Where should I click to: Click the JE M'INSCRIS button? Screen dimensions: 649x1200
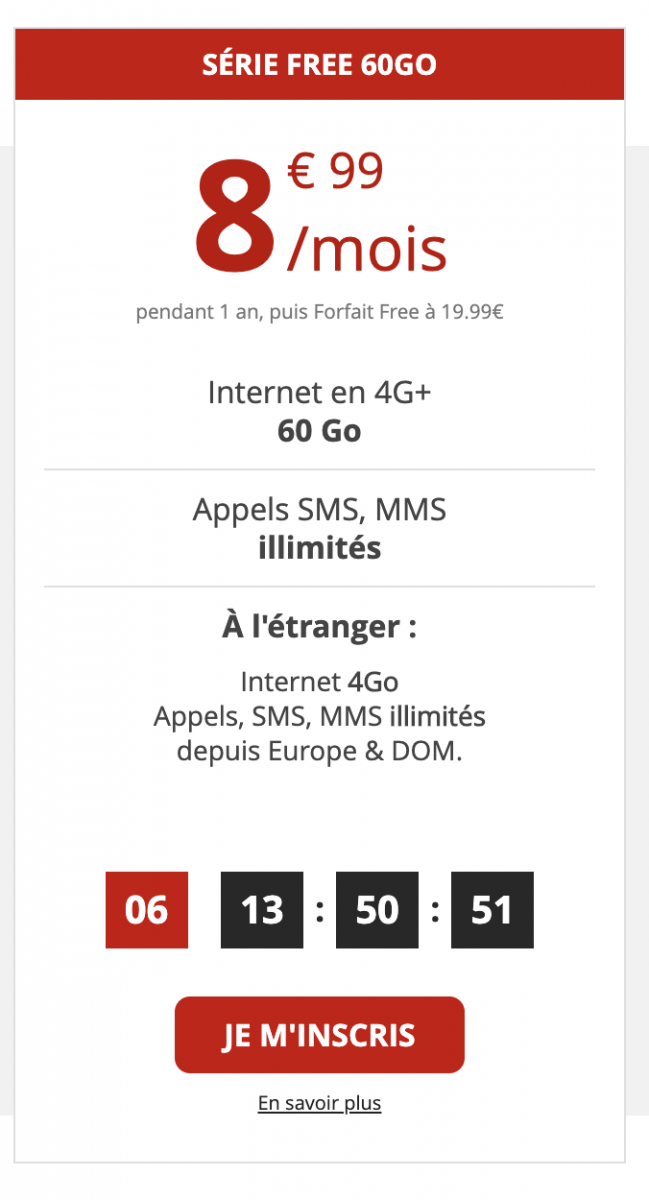coord(319,1034)
